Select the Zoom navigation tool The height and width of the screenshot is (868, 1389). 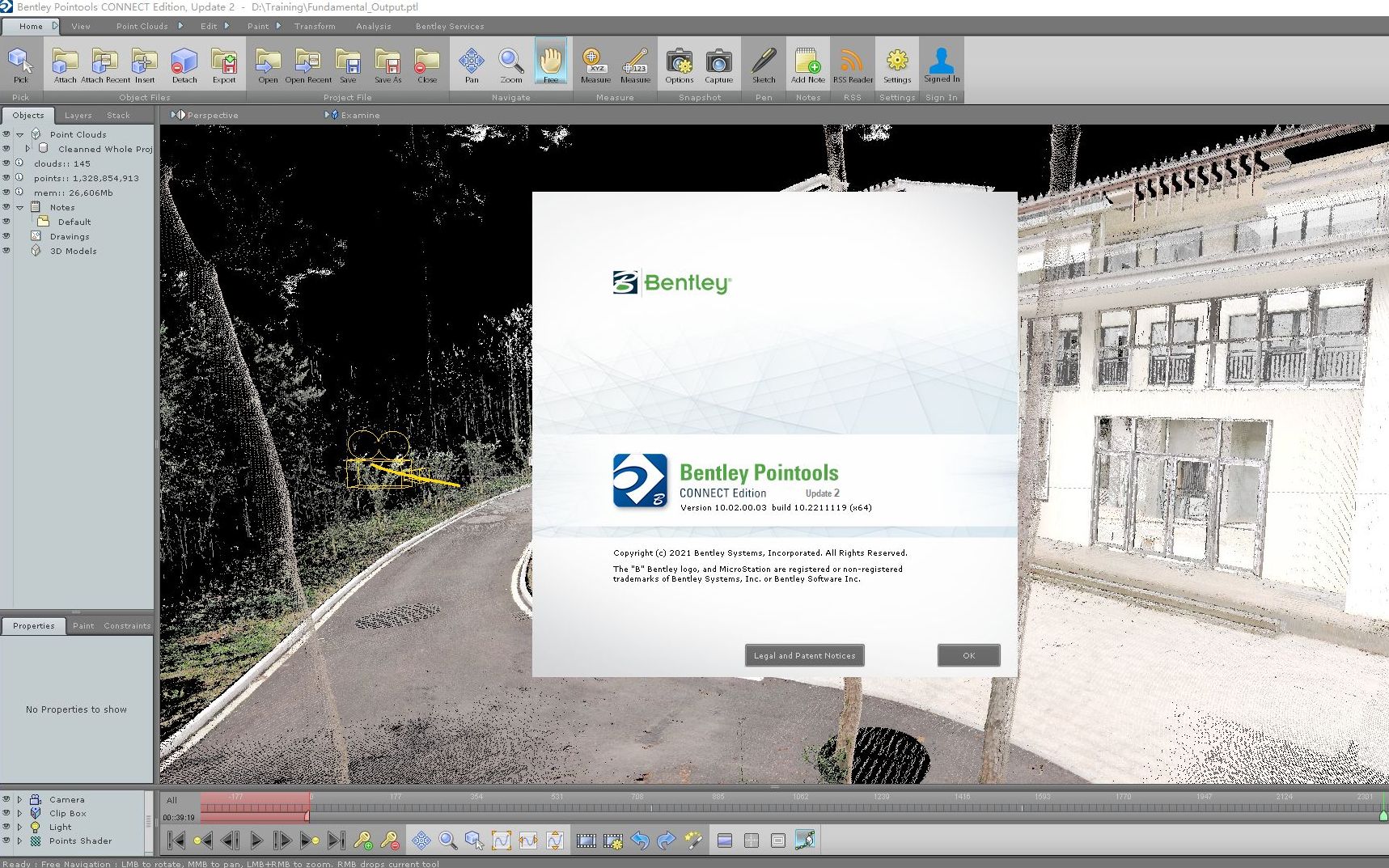coord(510,63)
